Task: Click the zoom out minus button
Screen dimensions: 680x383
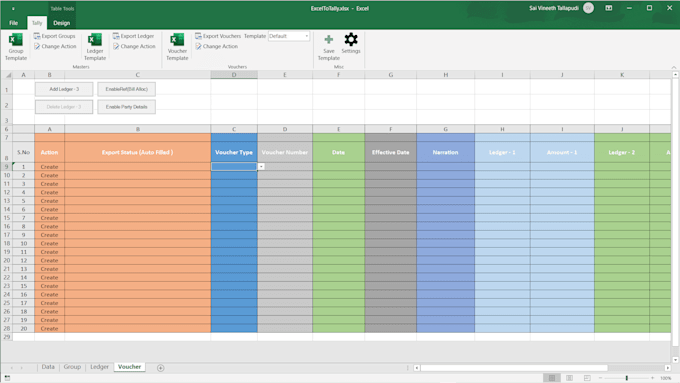Action: 600,378
